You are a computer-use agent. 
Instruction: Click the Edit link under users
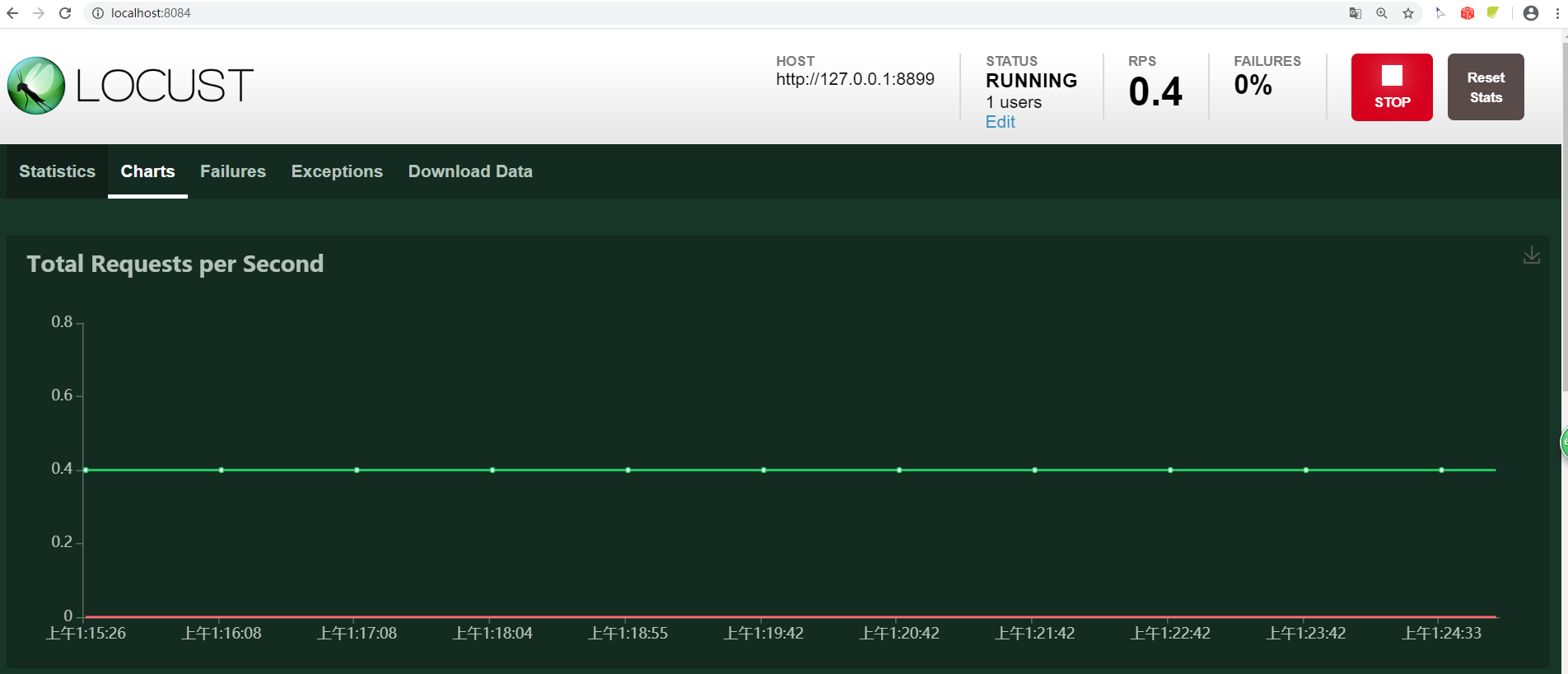[x=1001, y=122]
